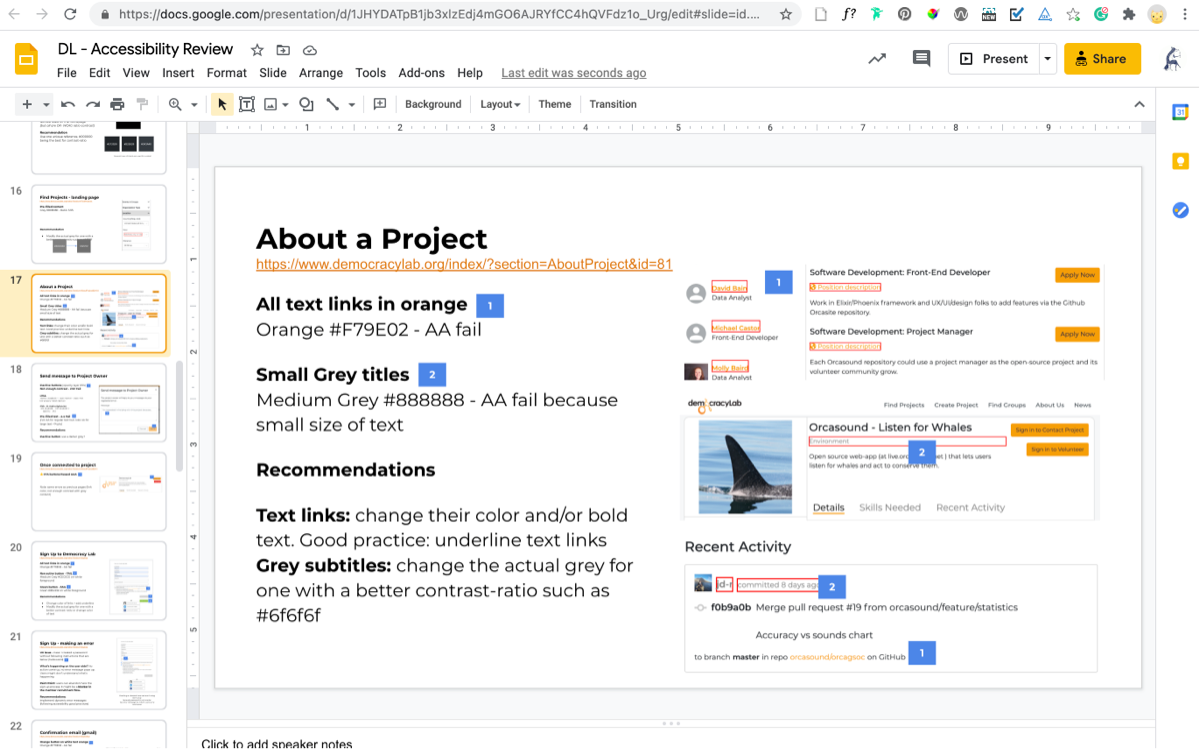
Task: Select slide 20 thumbnail 'Sign Up'
Action: coord(99,581)
